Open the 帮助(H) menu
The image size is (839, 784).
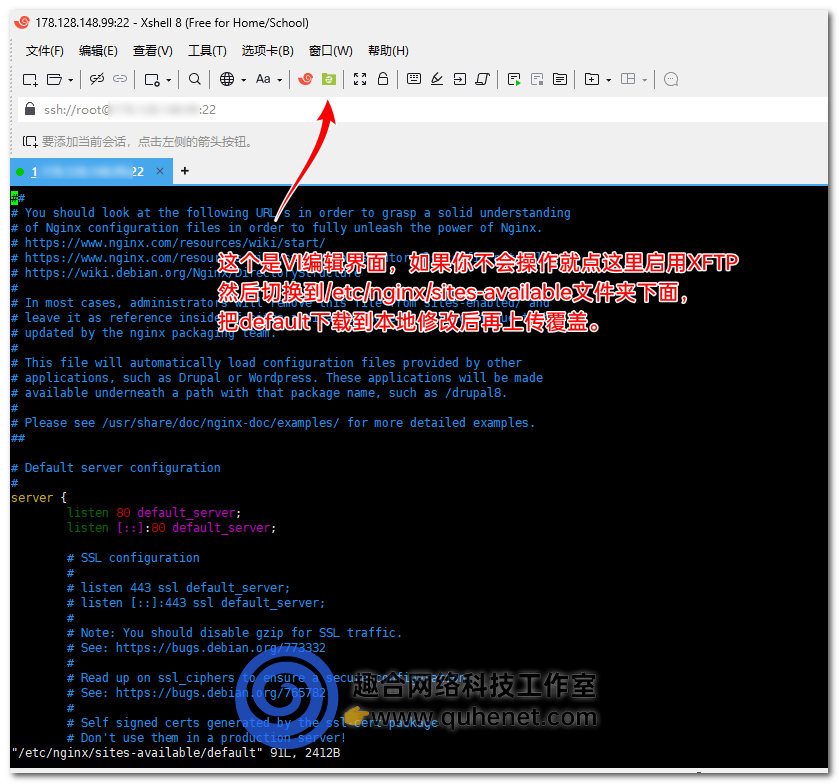tap(388, 51)
